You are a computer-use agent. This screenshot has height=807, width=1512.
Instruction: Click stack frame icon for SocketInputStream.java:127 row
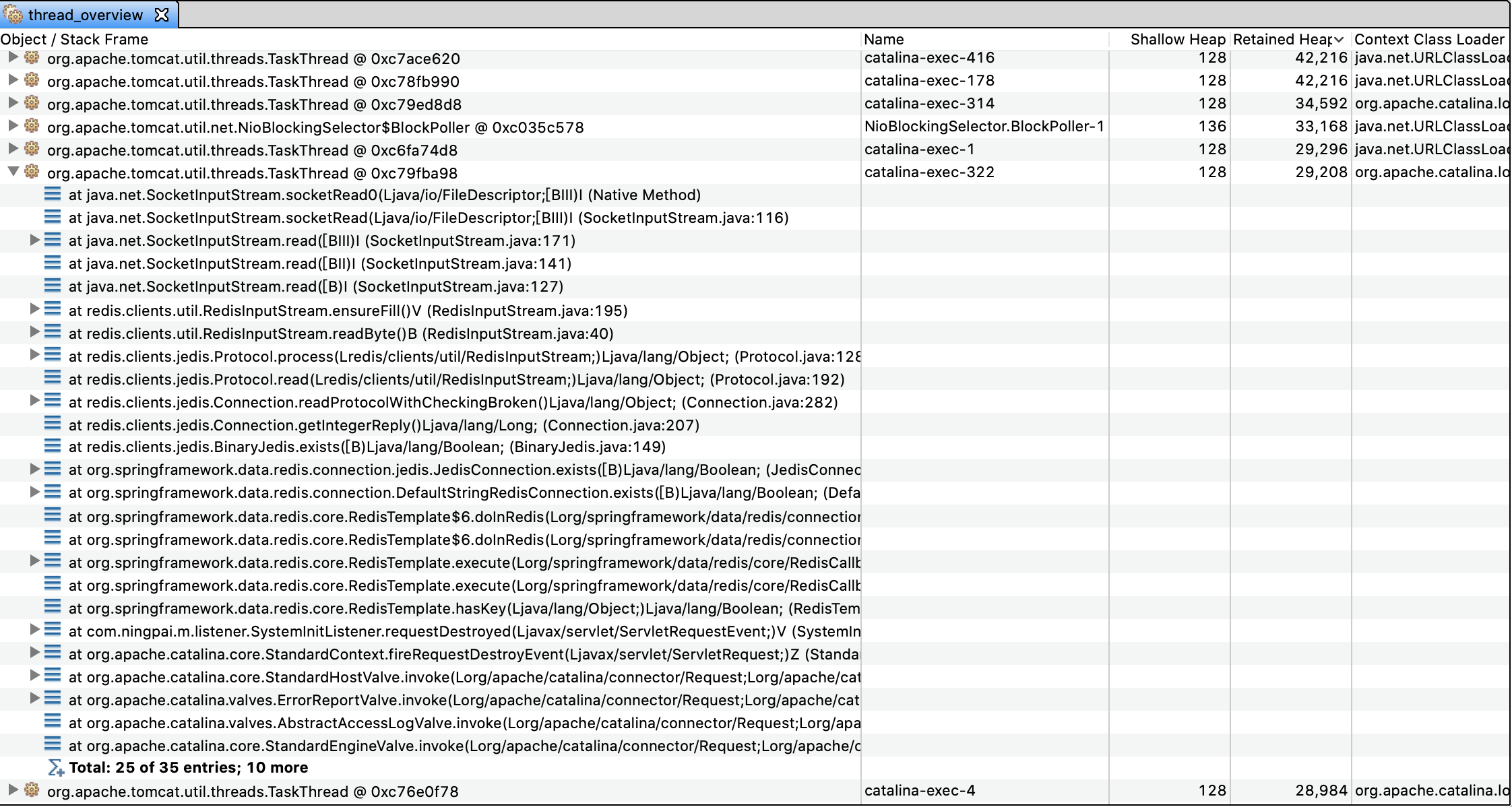click(x=53, y=286)
